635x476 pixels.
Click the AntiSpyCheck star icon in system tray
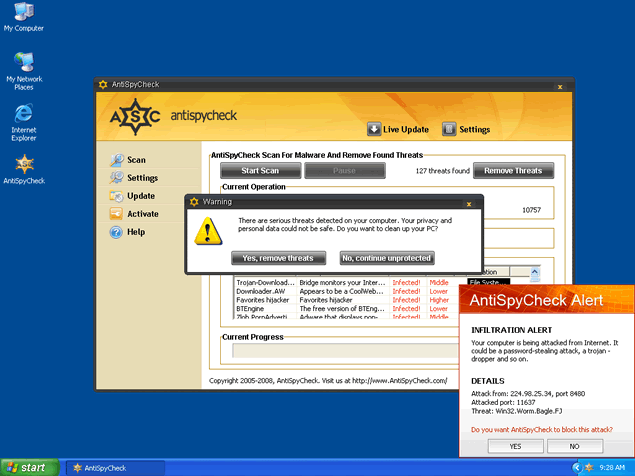591,467
